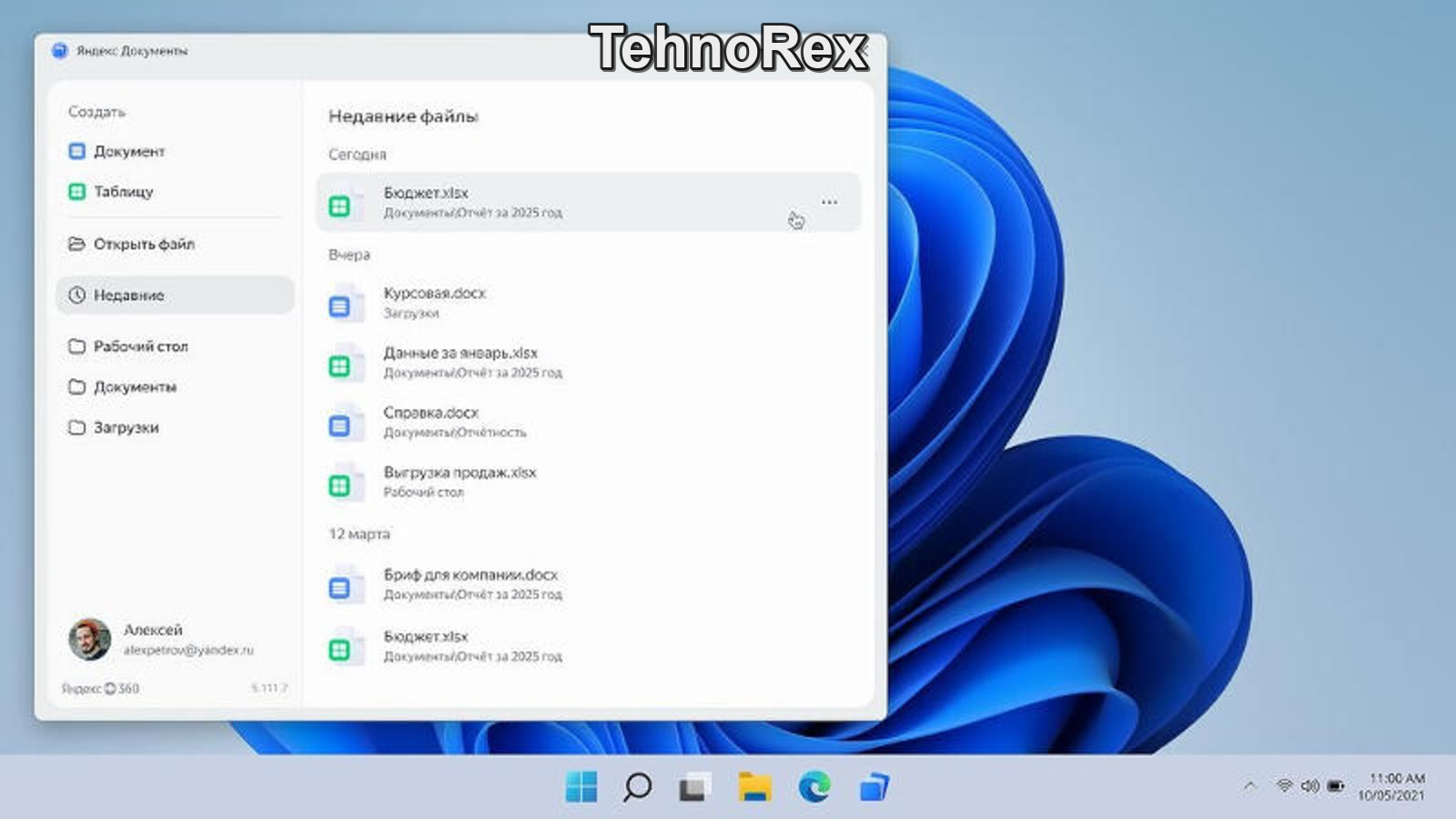This screenshot has width=1456, height=819.
Task: Open Бриф для компании.docx file name
Action: click(470, 575)
